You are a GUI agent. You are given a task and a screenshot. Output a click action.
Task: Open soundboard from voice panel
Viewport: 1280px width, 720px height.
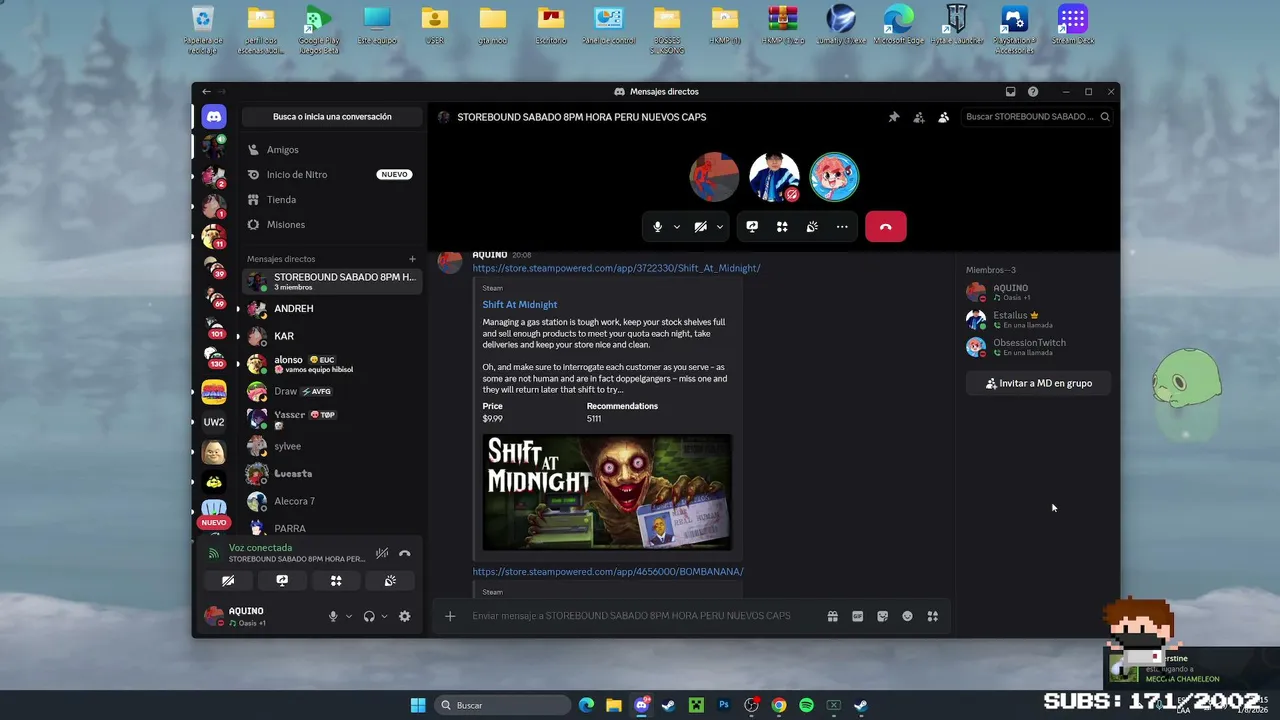click(390, 580)
